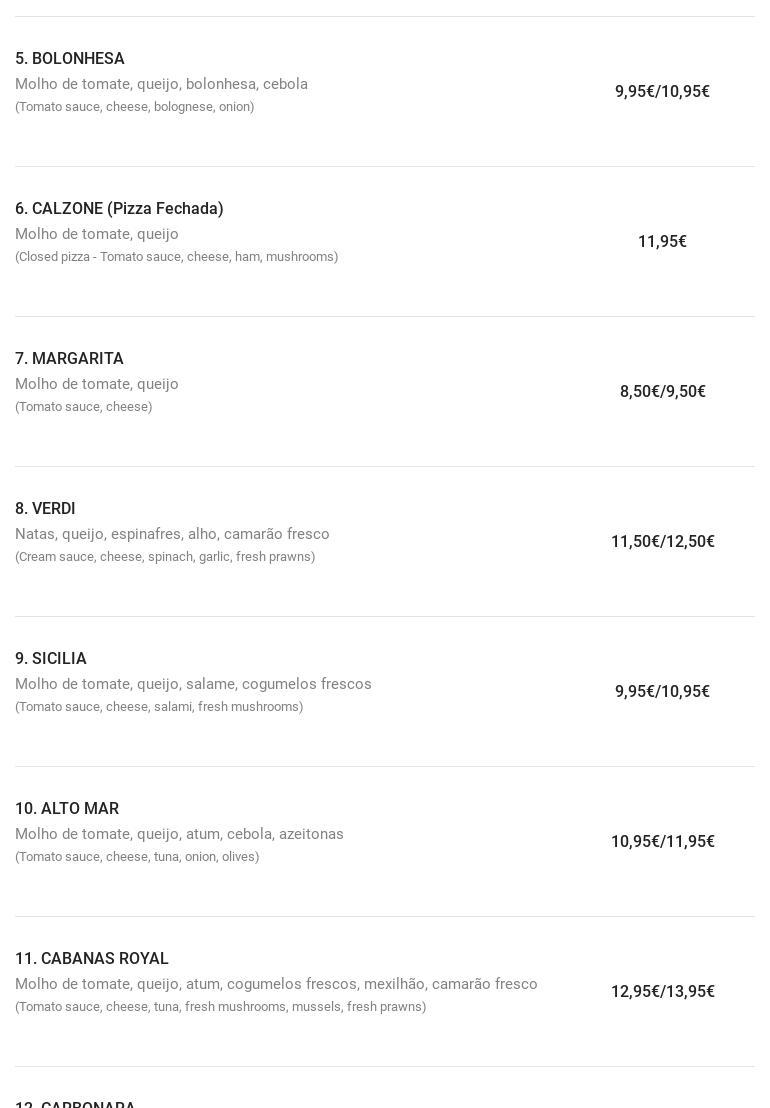
Task: Select the Alto Mar price 10,95€/11,95€
Action: coord(662,842)
